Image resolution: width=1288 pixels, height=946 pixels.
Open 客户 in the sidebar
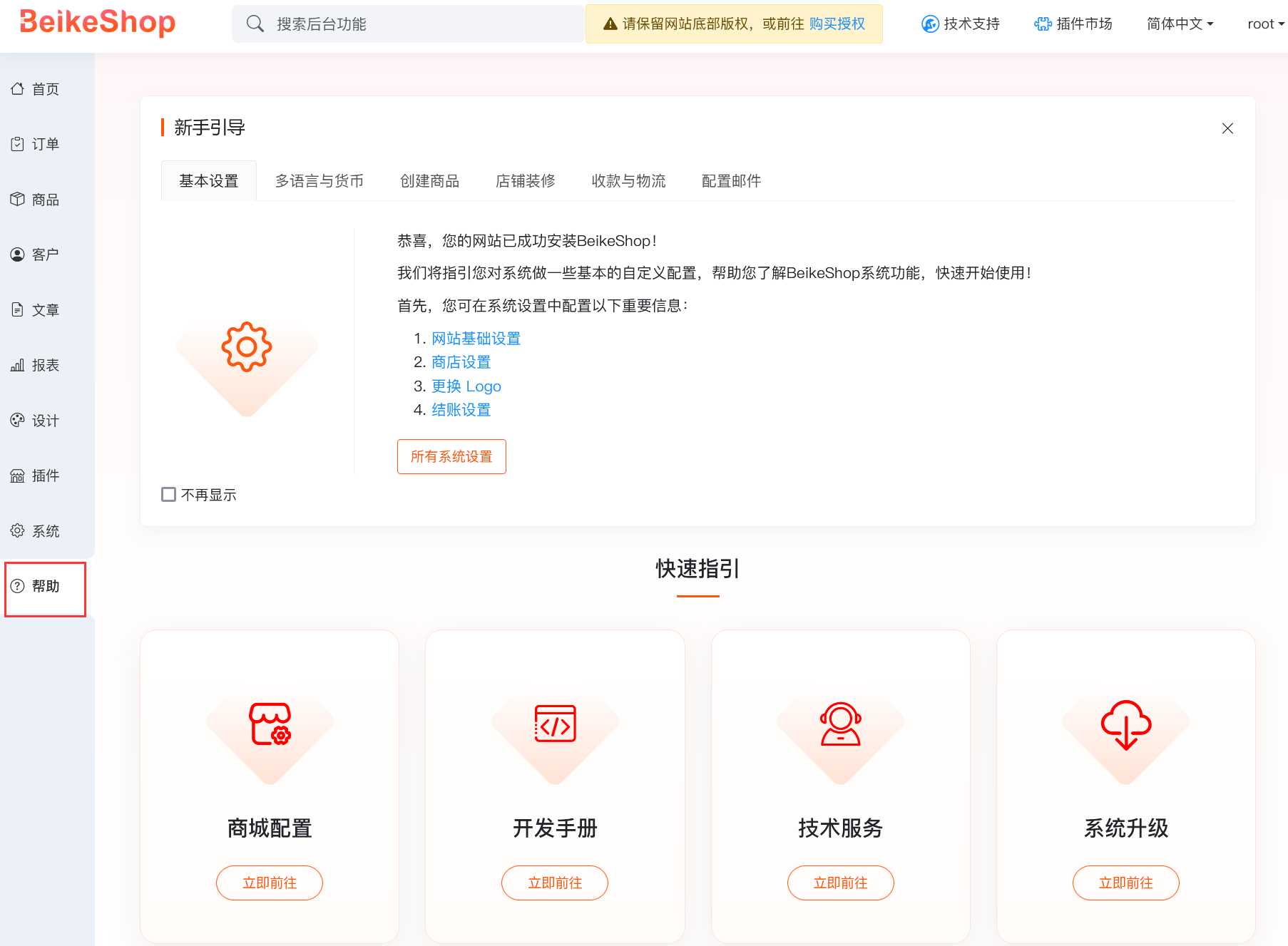pyautogui.click(x=46, y=255)
